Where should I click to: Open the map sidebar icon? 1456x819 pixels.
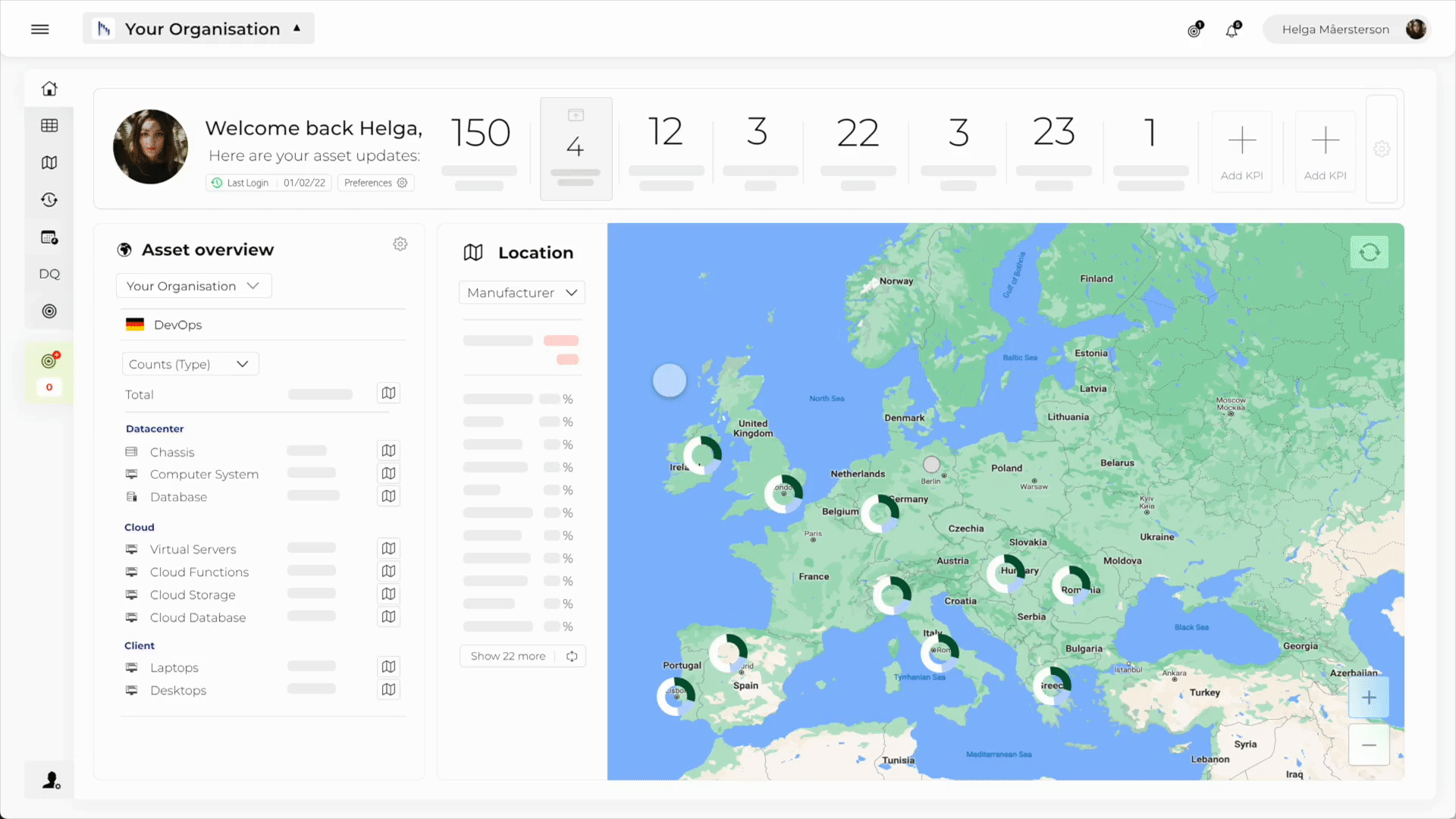tap(49, 163)
